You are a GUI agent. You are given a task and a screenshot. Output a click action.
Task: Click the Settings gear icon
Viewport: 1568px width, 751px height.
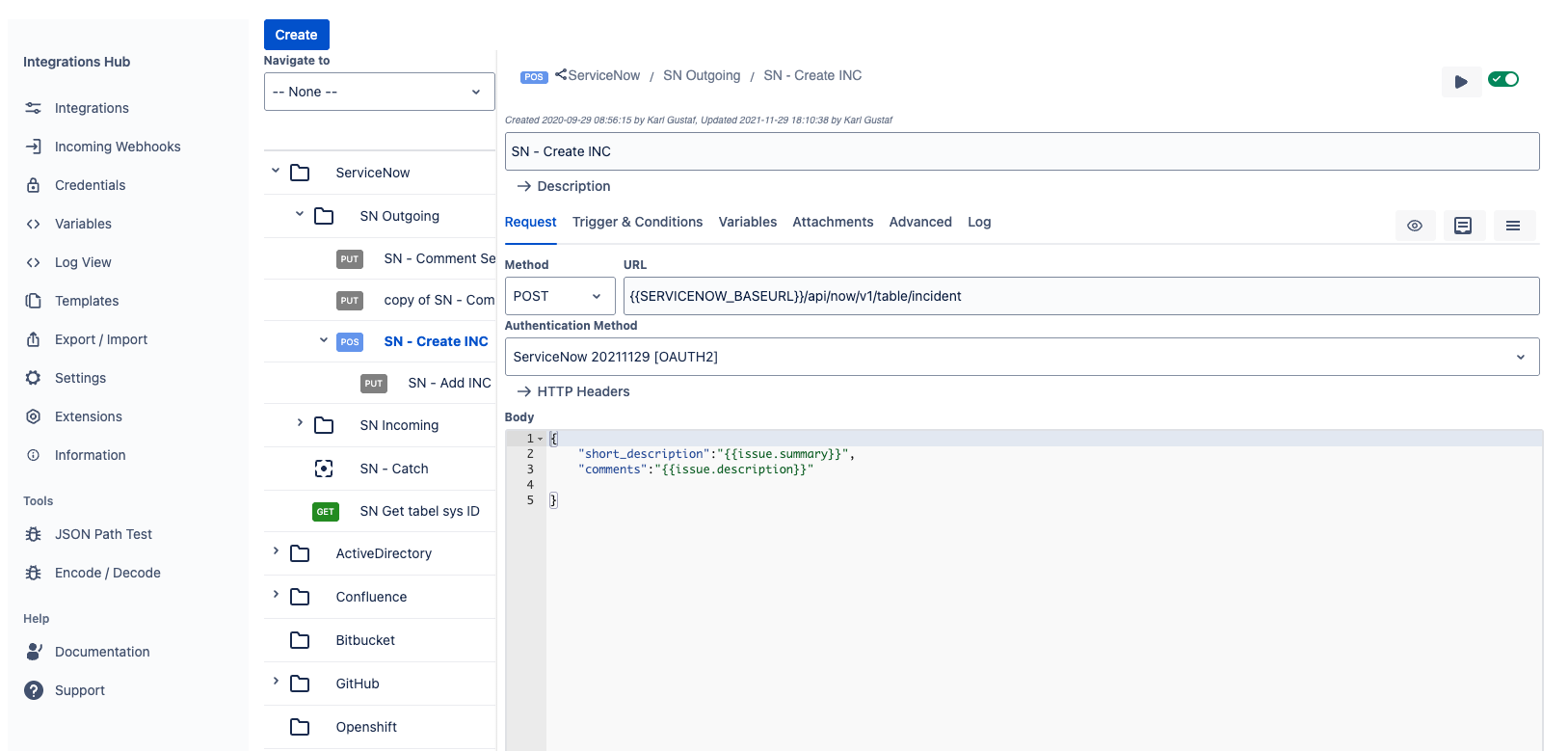point(33,378)
